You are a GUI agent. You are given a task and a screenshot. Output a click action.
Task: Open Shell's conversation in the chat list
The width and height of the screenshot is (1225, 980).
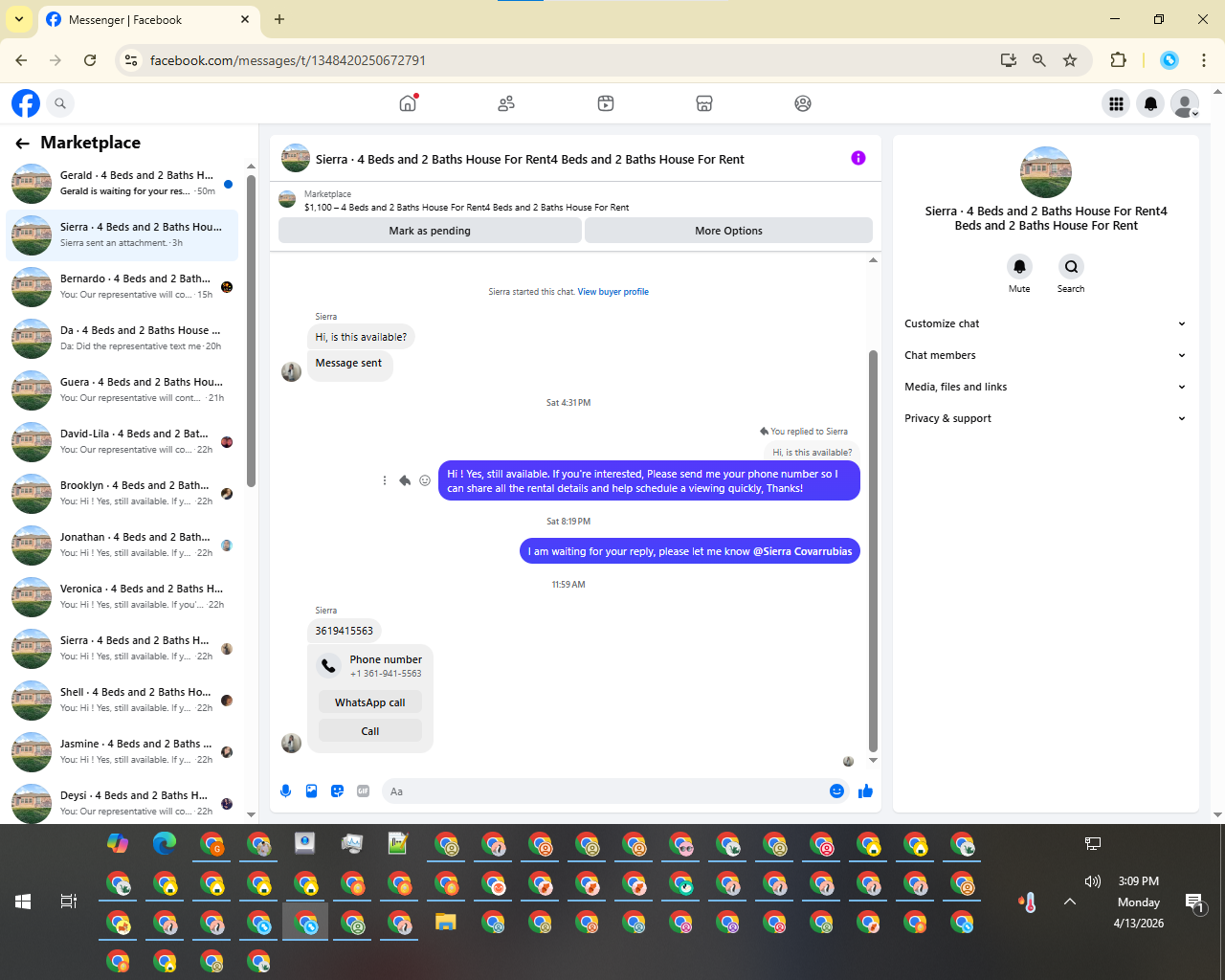(x=122, y=701)
